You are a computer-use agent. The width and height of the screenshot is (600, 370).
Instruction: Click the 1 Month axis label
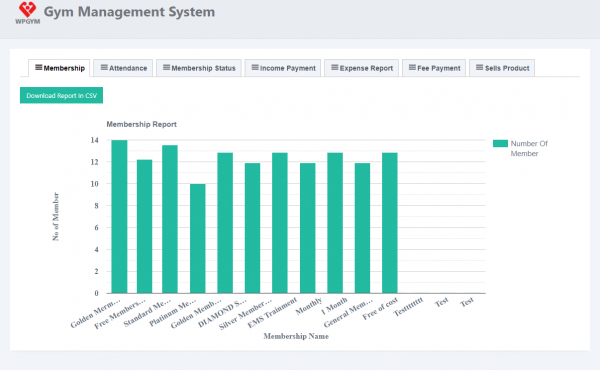tap(334, 306)
